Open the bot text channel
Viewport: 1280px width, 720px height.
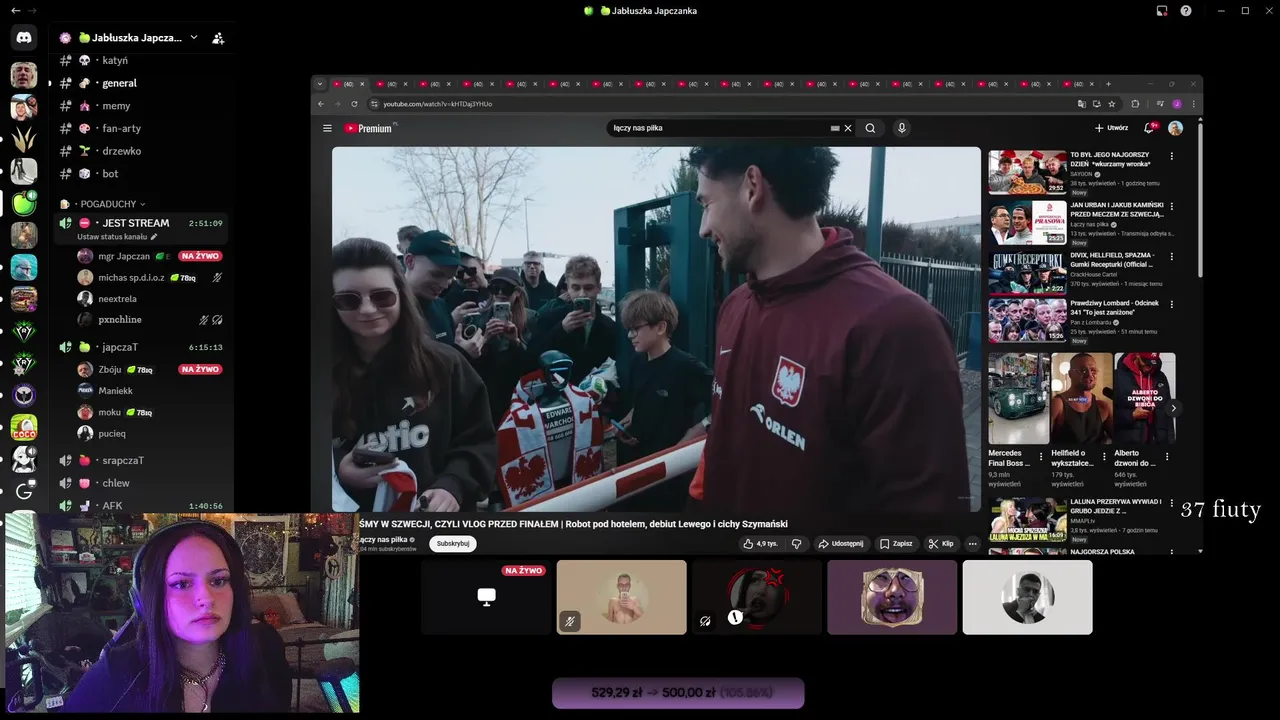tap(141, 174)
